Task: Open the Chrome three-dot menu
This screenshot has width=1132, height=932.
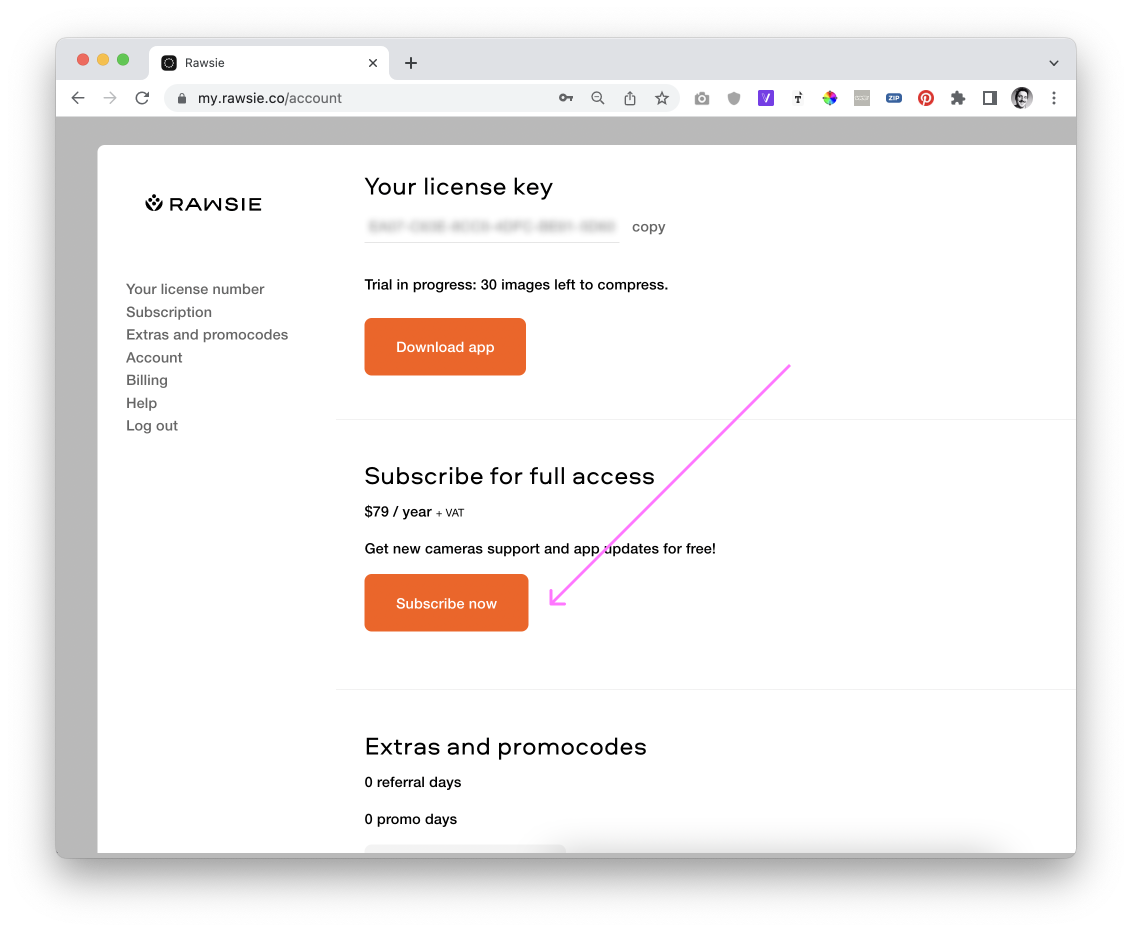Action: pos(1053,98)
